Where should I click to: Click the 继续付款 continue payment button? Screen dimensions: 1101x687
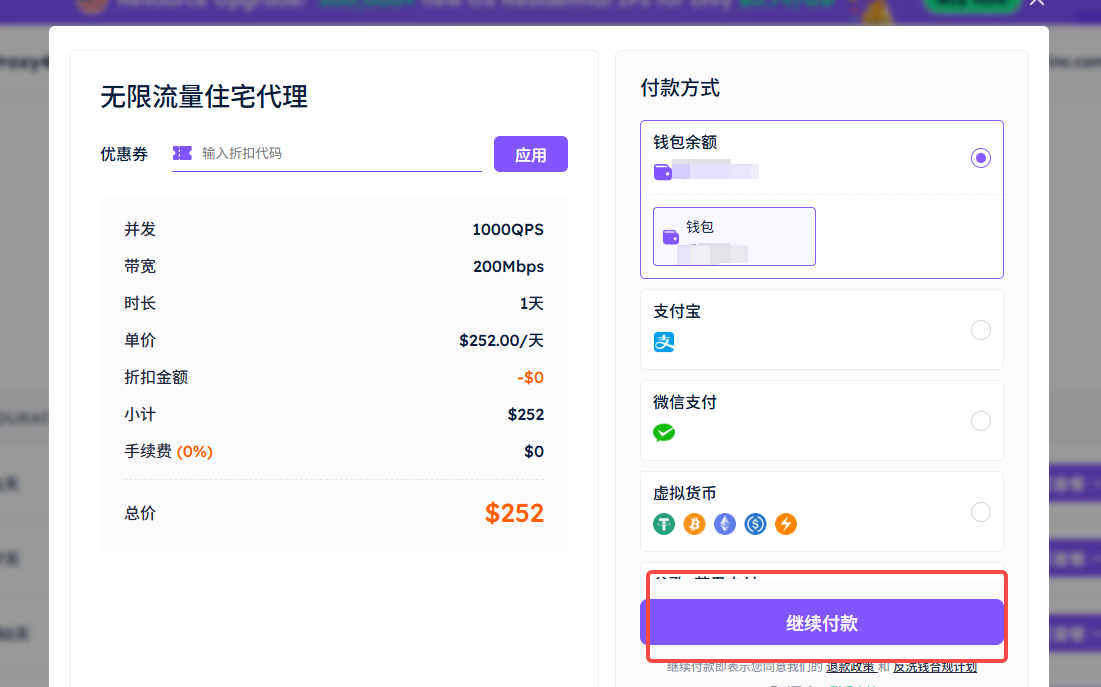tap(821, 623)
